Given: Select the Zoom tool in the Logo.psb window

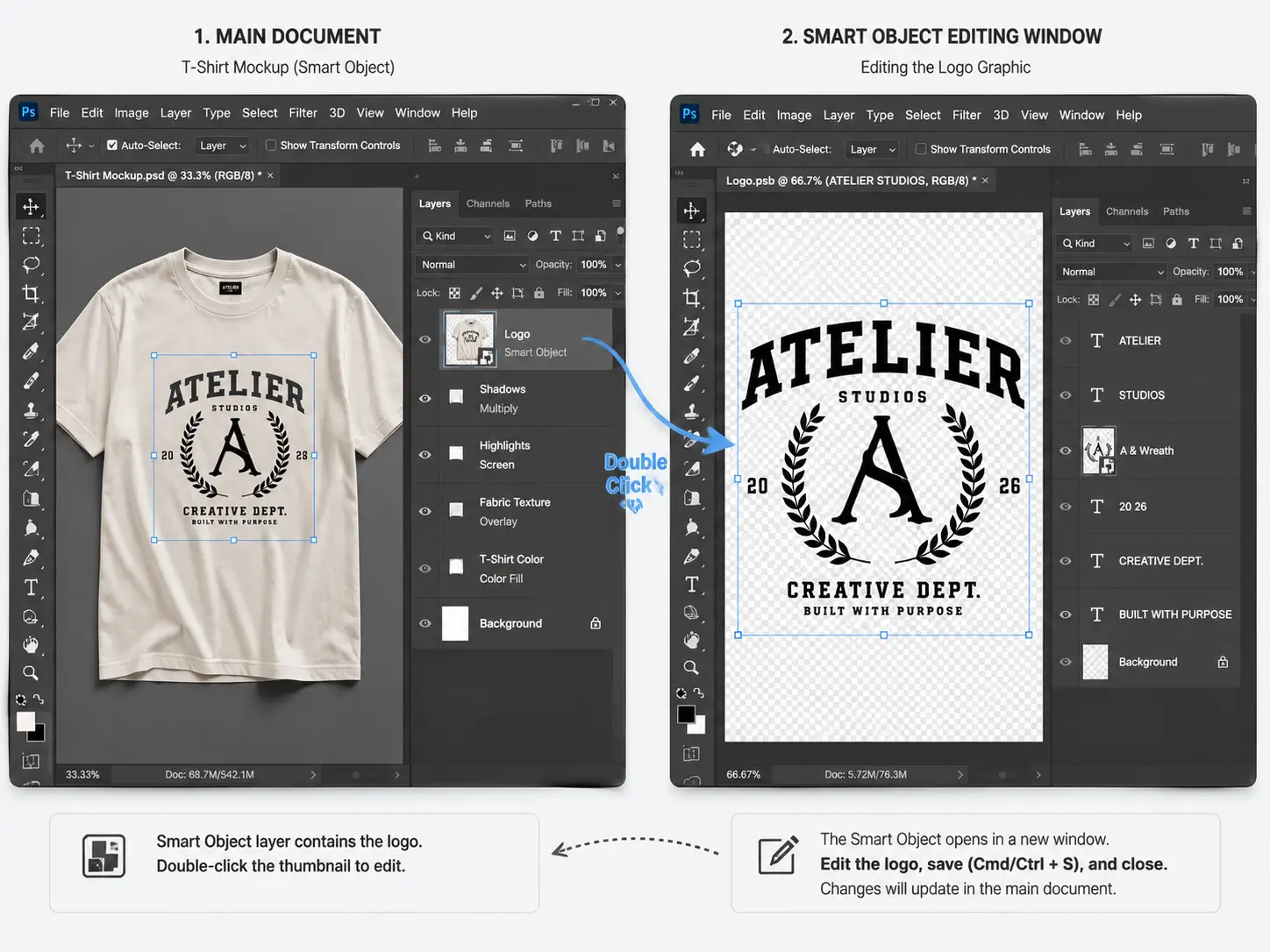Looking at the screenshot, I should [692, 668].
